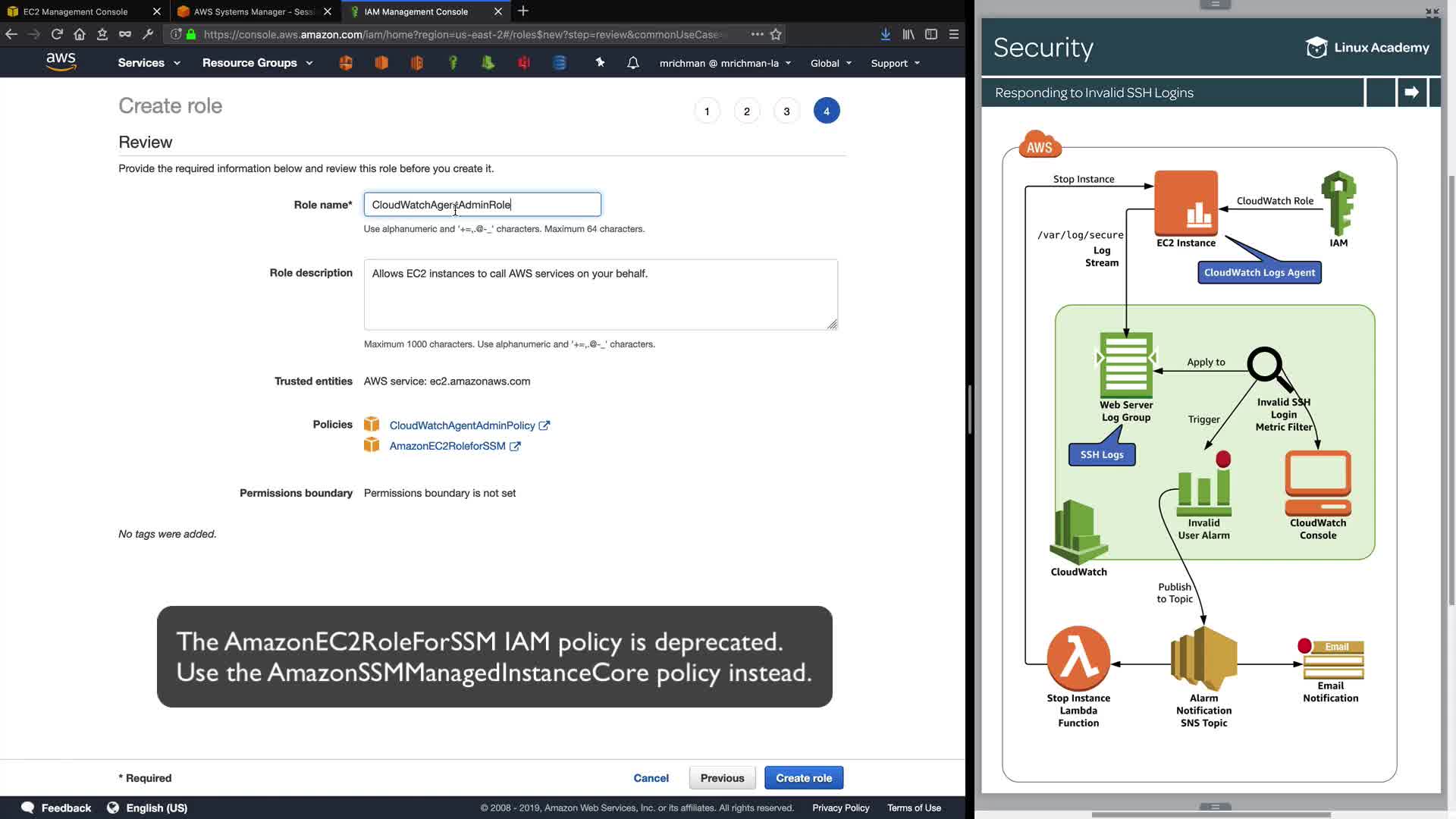Open the browser downloads arrow icon

[885, 34]
